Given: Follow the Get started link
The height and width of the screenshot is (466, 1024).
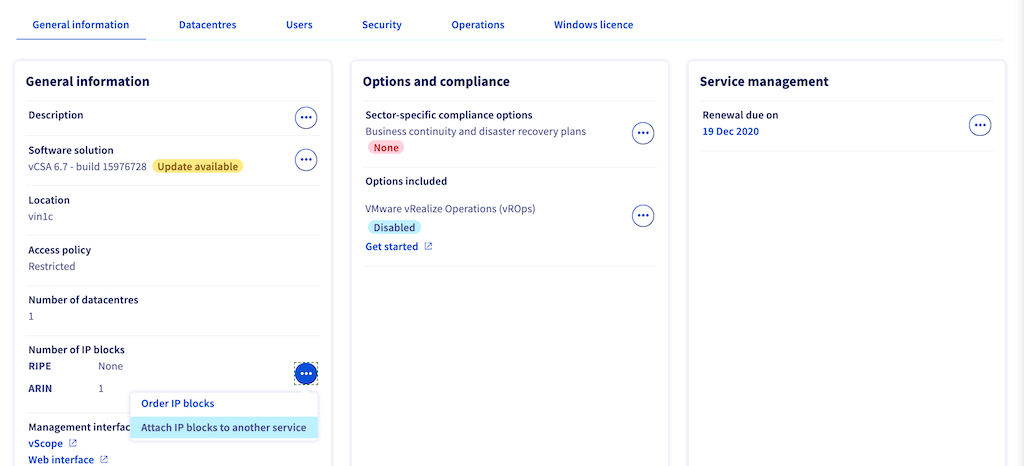Looking at the screenshot, I should tap(392, 247).
